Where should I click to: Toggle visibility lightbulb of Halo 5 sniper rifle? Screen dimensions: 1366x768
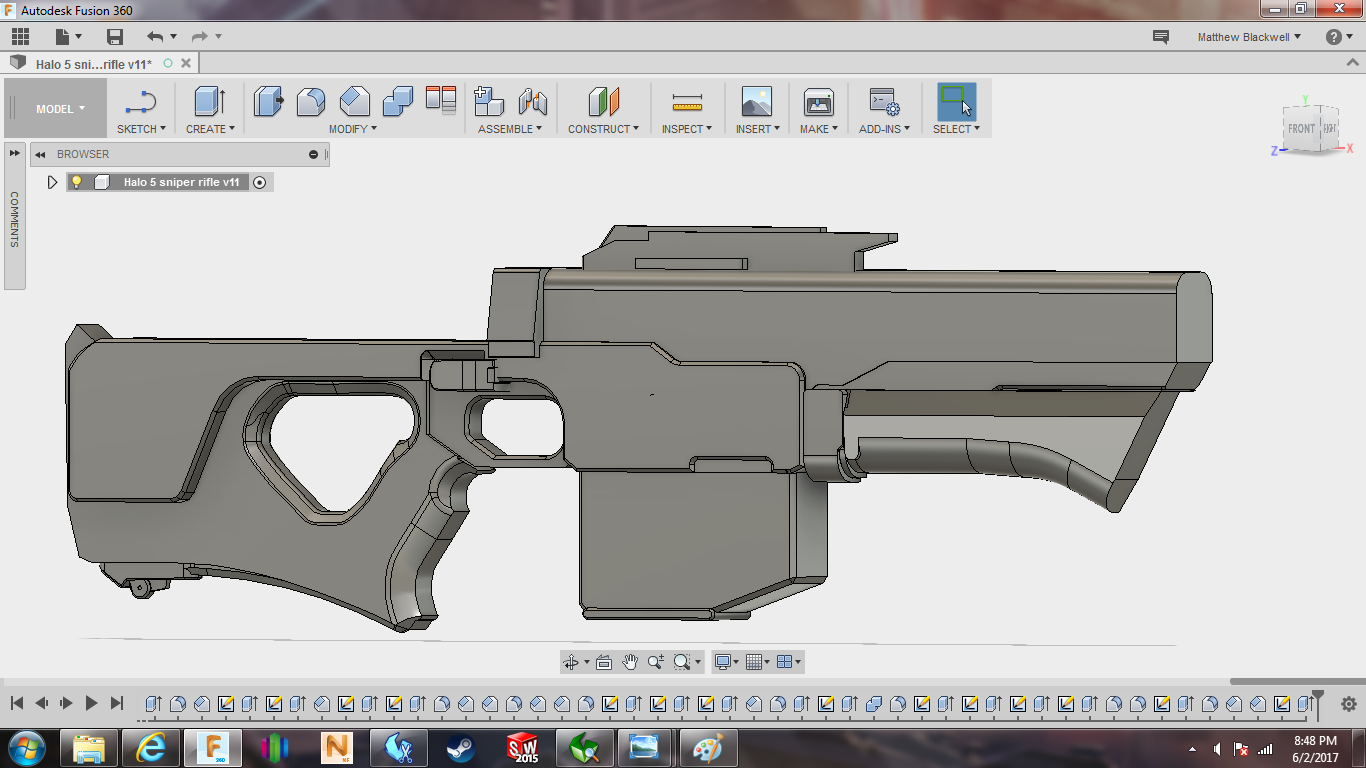coord(76,182)
